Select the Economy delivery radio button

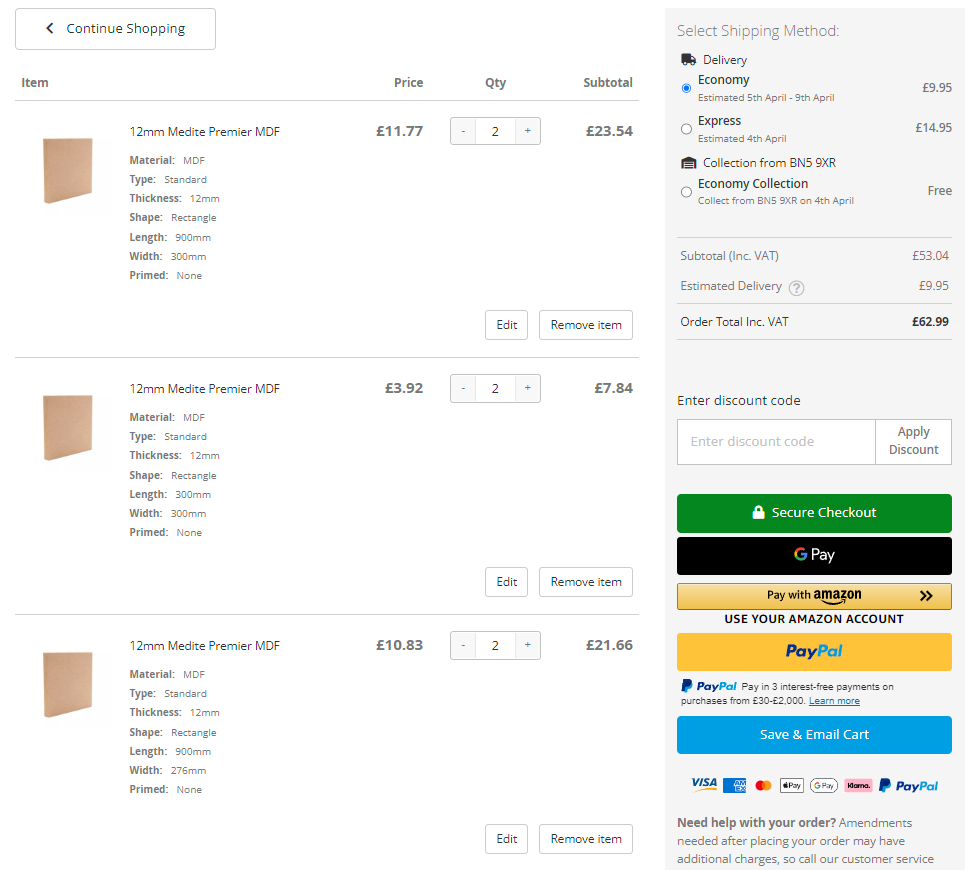[x=686, y=88]
